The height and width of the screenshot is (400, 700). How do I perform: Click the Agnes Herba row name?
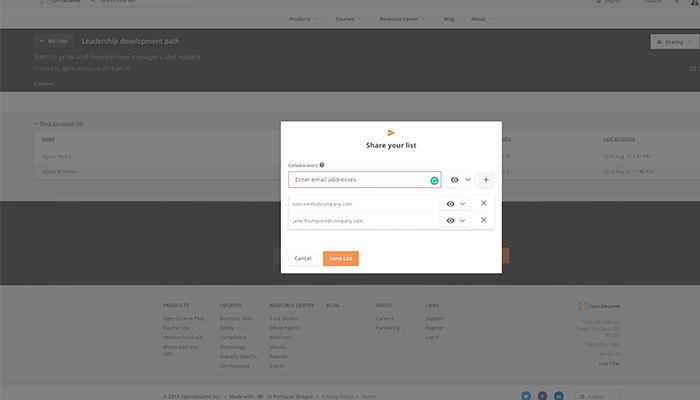[x=56, y=157]
